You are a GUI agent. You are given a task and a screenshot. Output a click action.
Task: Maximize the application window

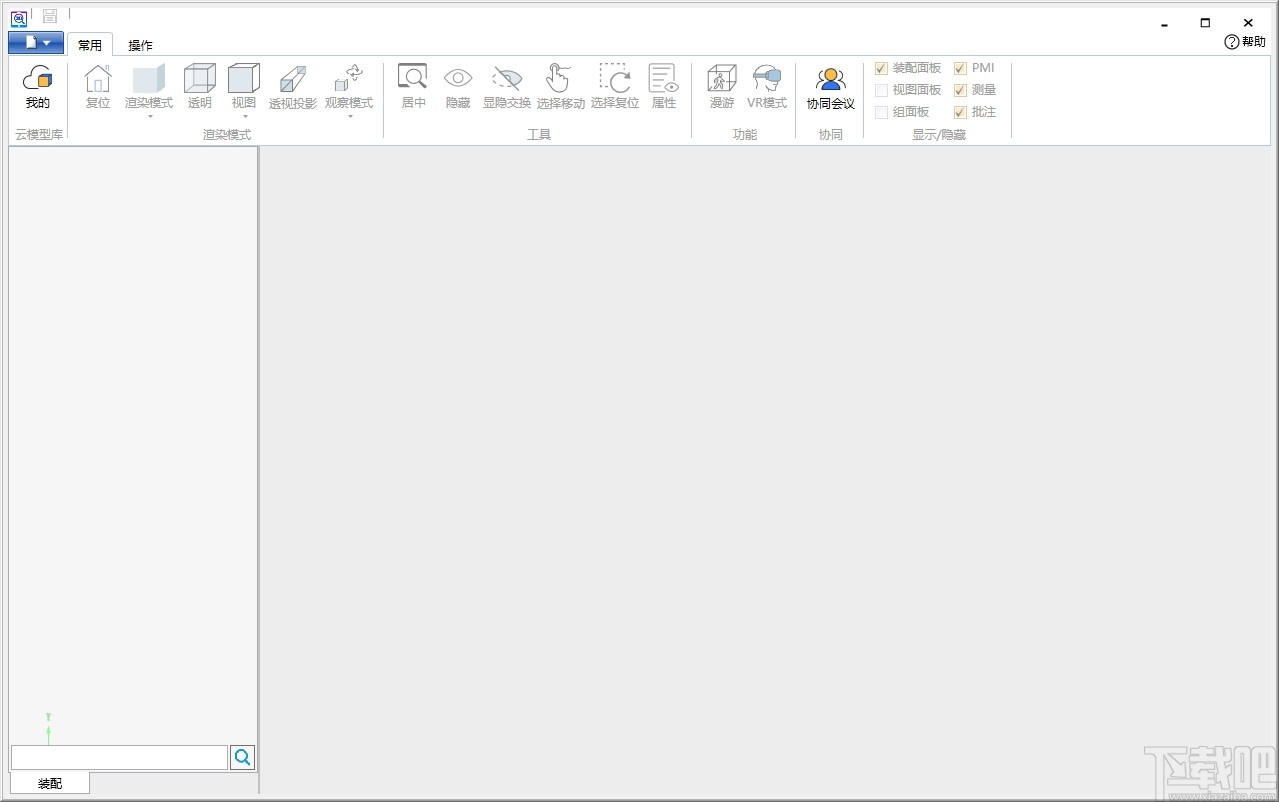pos(1205,23)
